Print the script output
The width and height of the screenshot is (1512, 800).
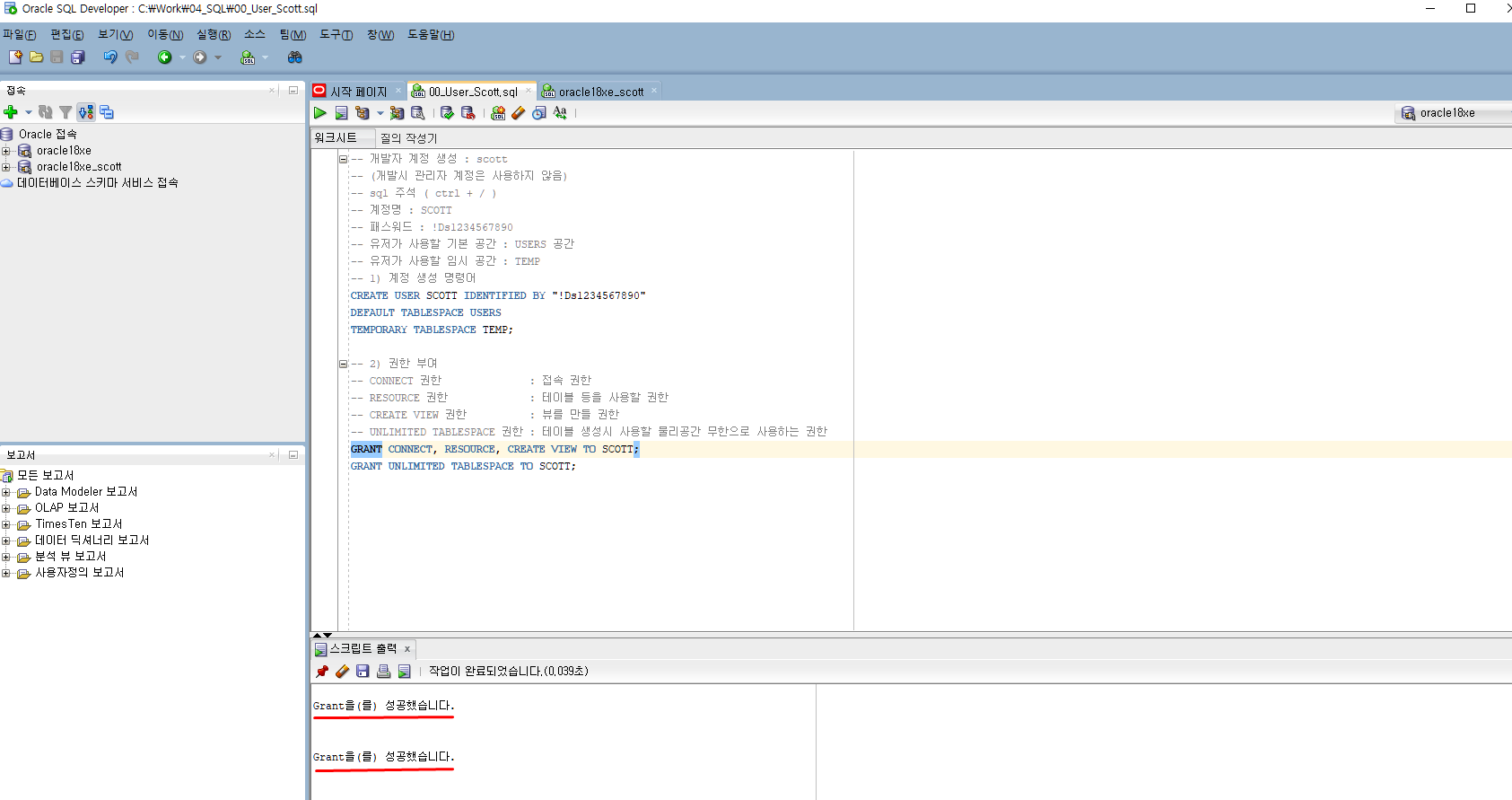pos(383,672)
